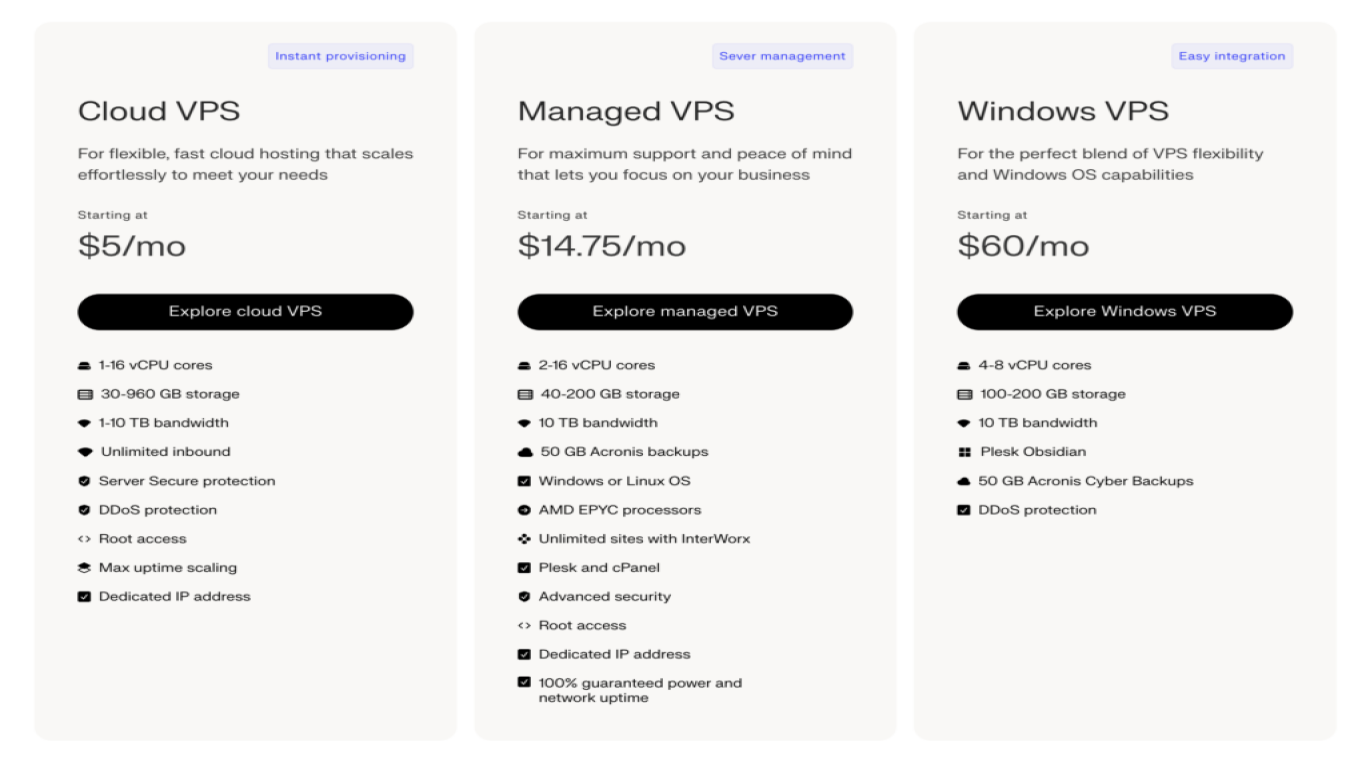Click the Managed VPS heading
Image resolution: width=1366 pixels, height=768 pixels.
tap(626, 111)
